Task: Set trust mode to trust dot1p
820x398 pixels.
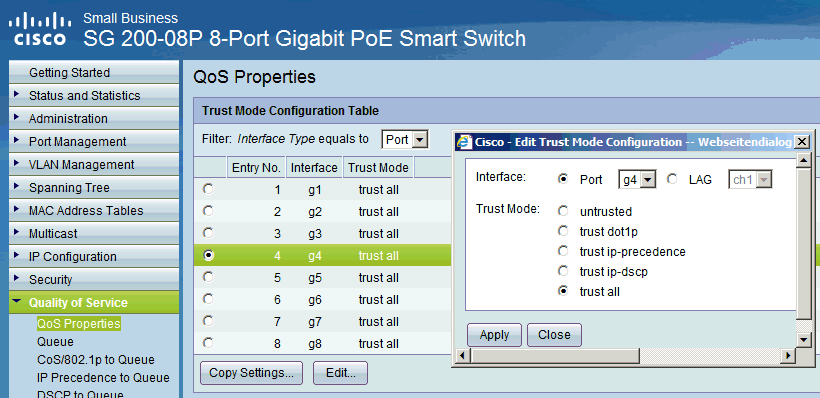Action: (563, 231)
